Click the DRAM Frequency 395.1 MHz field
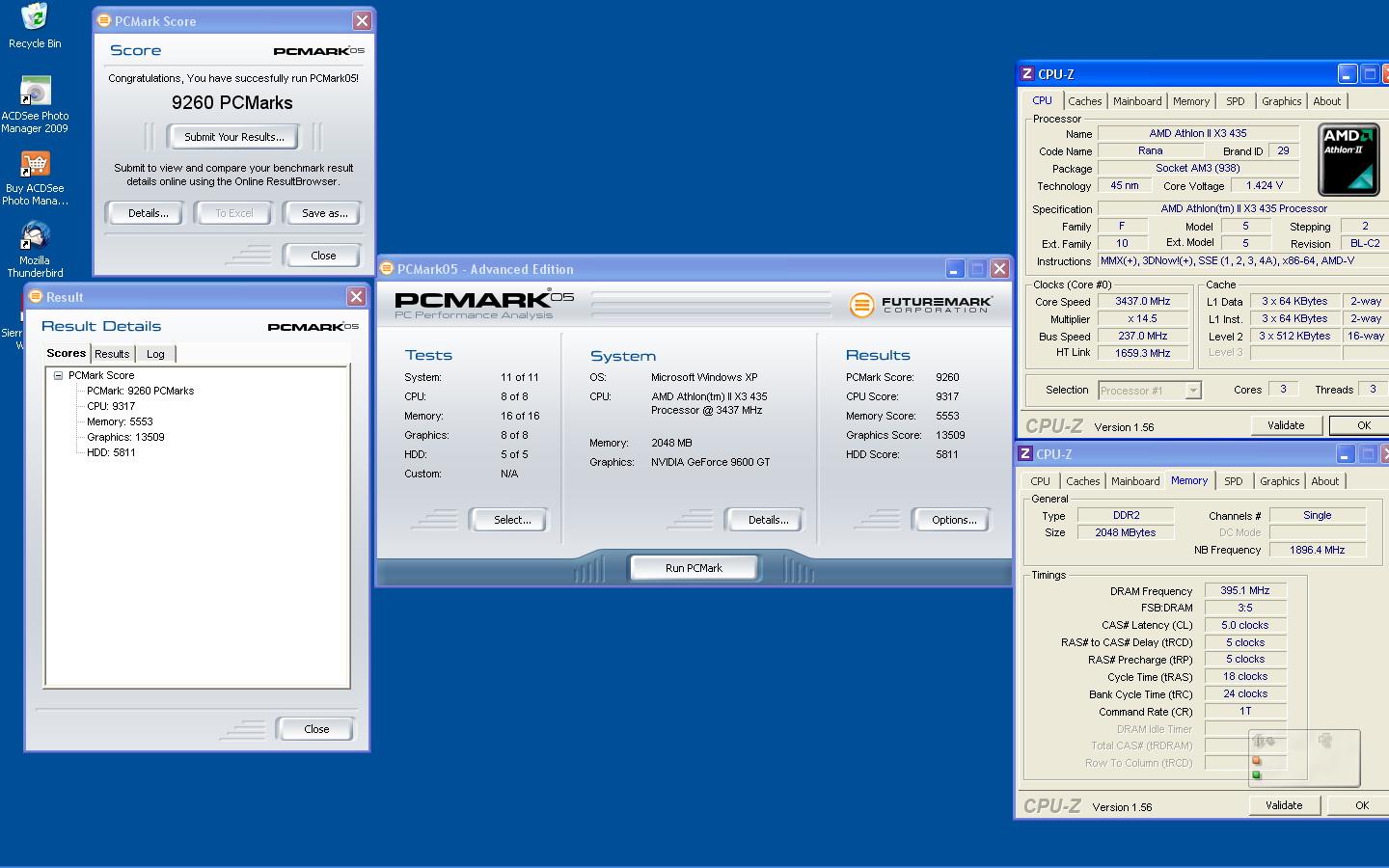Viewport: 1389px width, 868px height. (1245, 590)
